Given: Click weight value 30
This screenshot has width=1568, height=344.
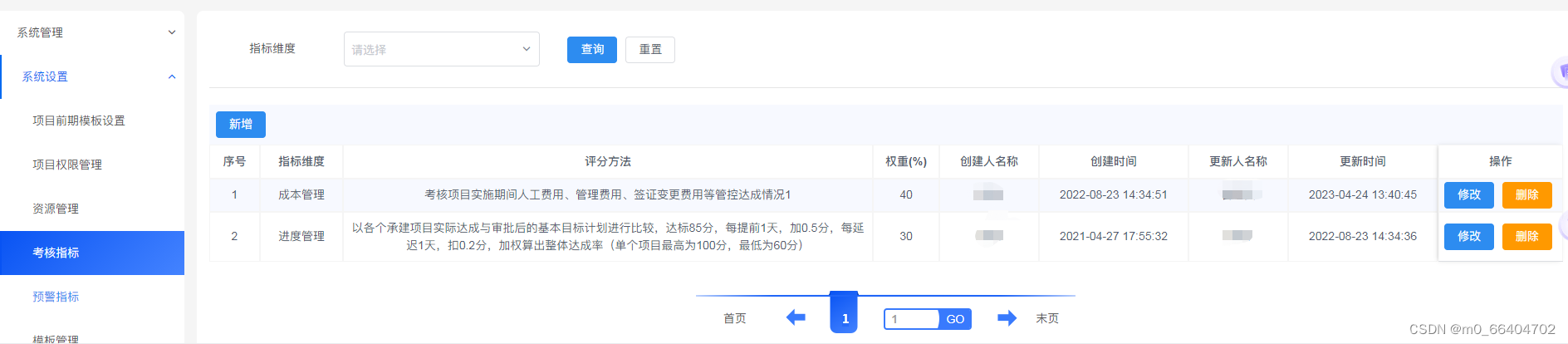Looking at the screenshot, I should point(906,236).
